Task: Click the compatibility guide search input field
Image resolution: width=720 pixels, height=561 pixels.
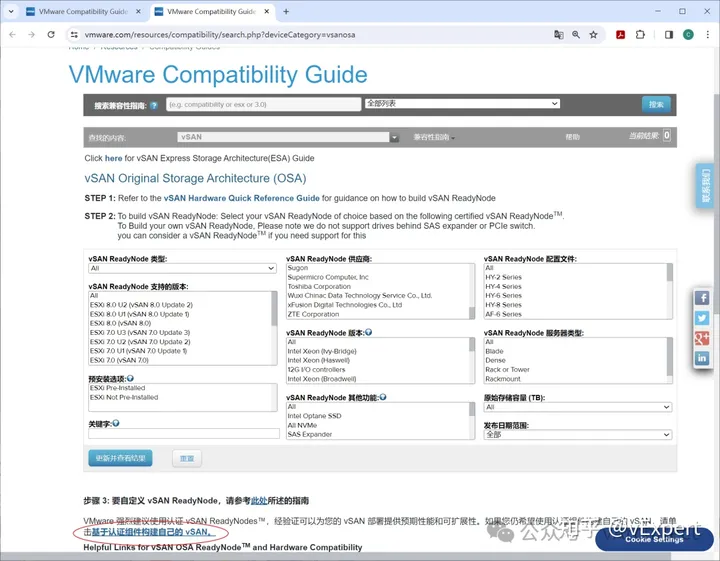Action: click(264, 104)
